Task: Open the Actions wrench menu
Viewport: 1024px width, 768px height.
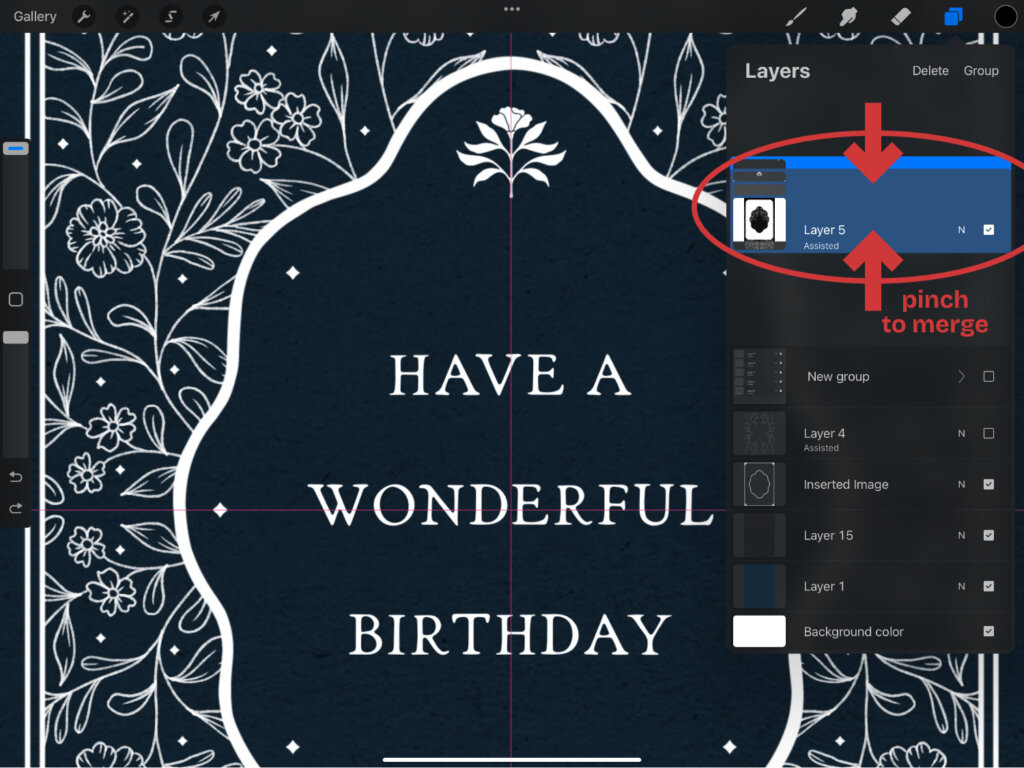Action: point(85,17)
